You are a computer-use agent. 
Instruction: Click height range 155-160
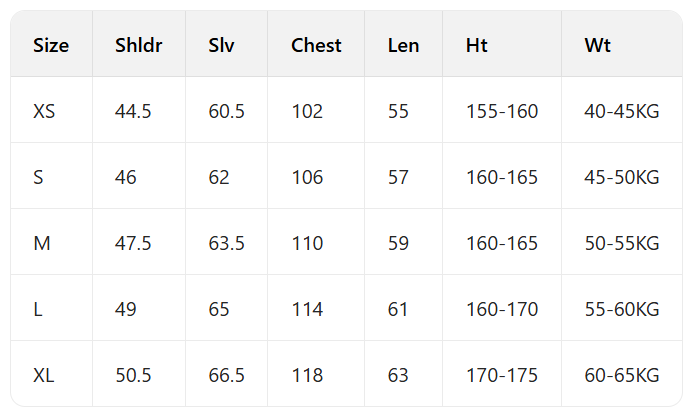[x=502, y=111]
